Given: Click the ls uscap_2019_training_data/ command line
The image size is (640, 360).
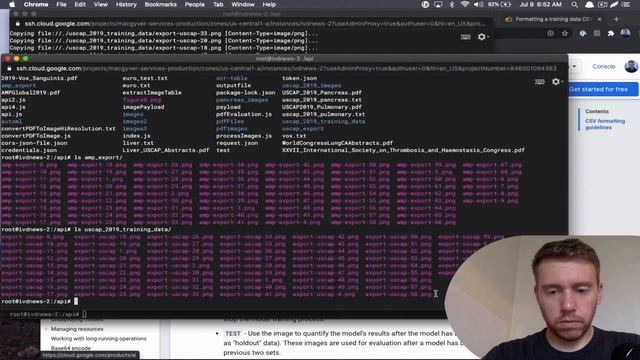Looking at the screenshot, I should tap(122, 229).
